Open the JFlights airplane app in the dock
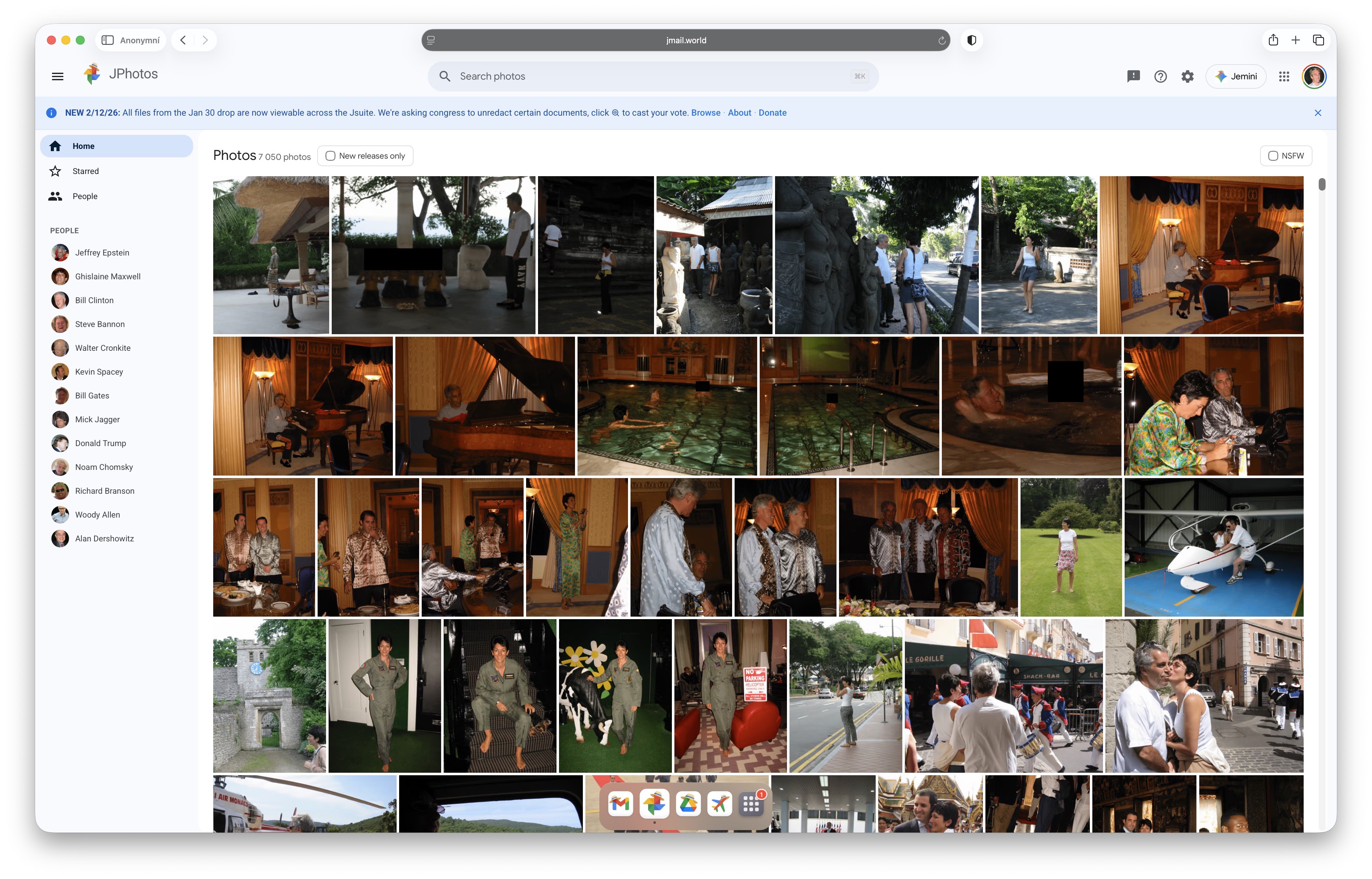Image resolution: width=1372 pixels, height=879 pixels. [x=720, y=804]
